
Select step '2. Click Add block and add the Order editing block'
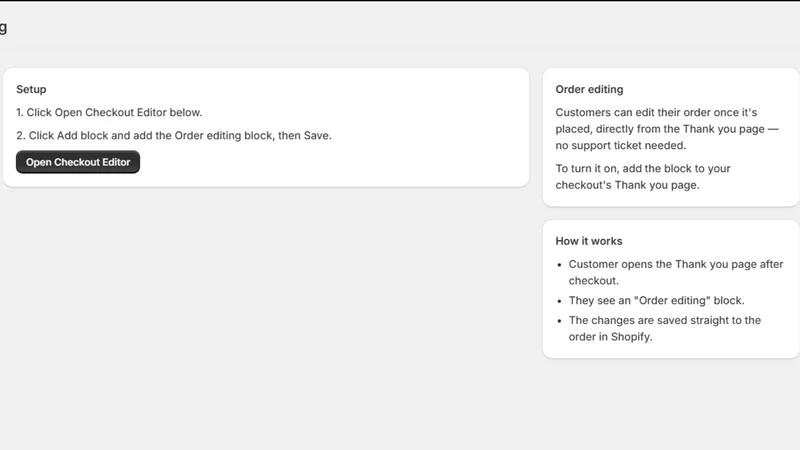click(174, 135)
